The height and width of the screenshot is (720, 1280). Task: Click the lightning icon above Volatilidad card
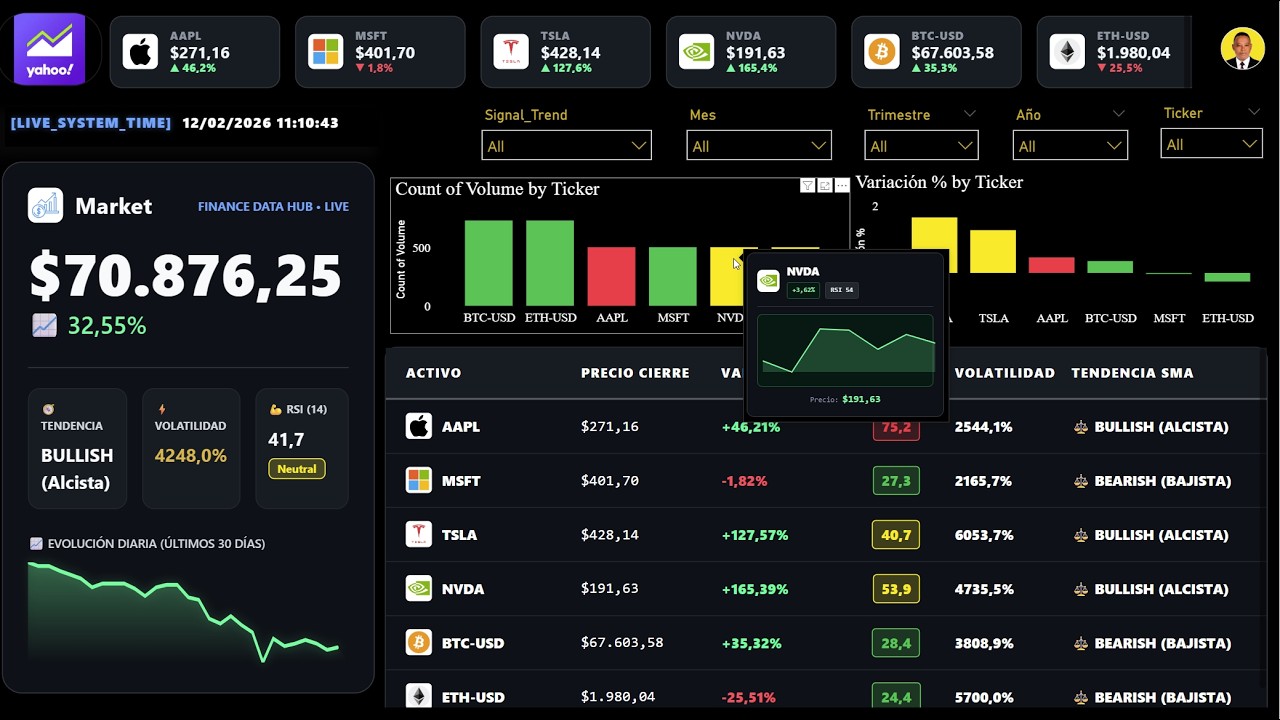pyautogui.click(x=162, y=409)
